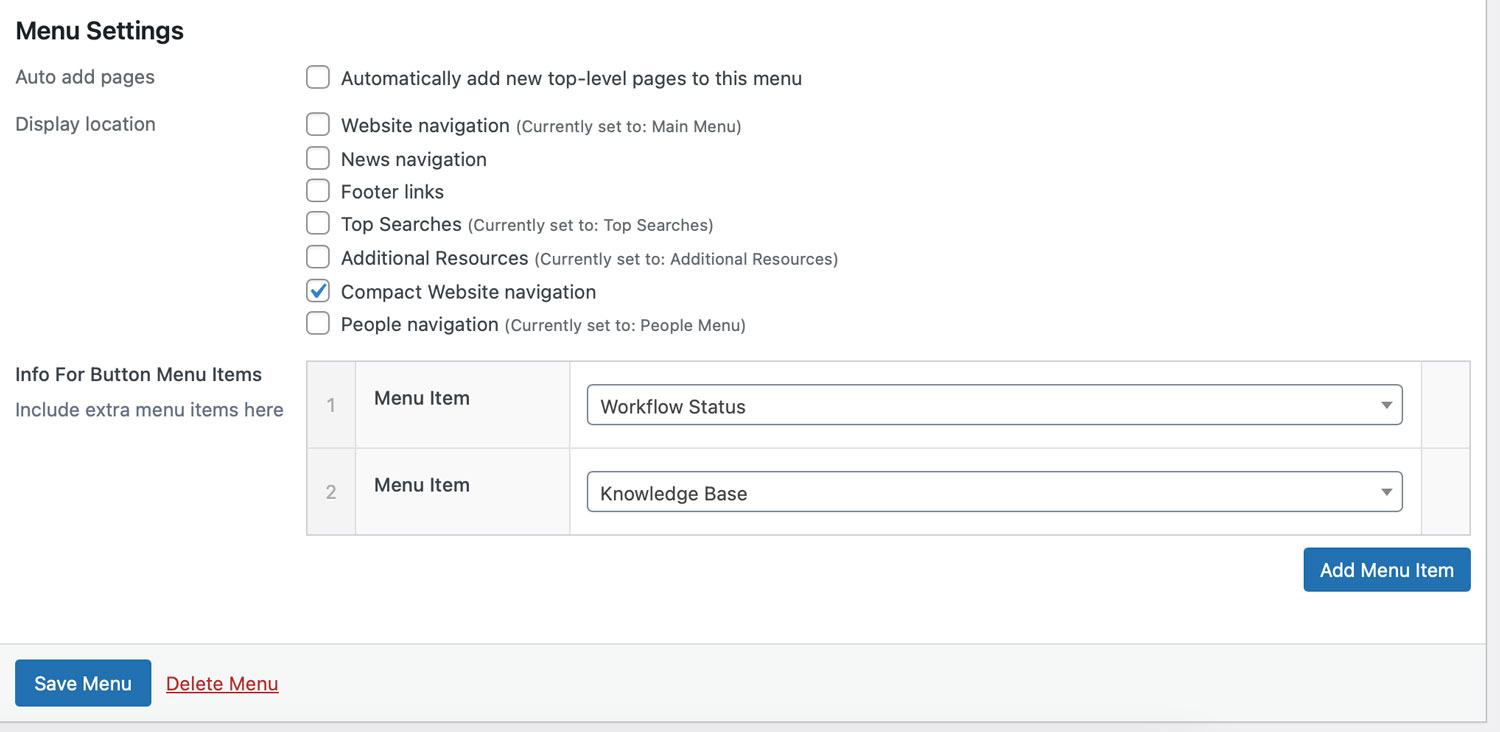Open the Workflow Status dropdown
This screenshot has height=732, width=1500.
994,406
